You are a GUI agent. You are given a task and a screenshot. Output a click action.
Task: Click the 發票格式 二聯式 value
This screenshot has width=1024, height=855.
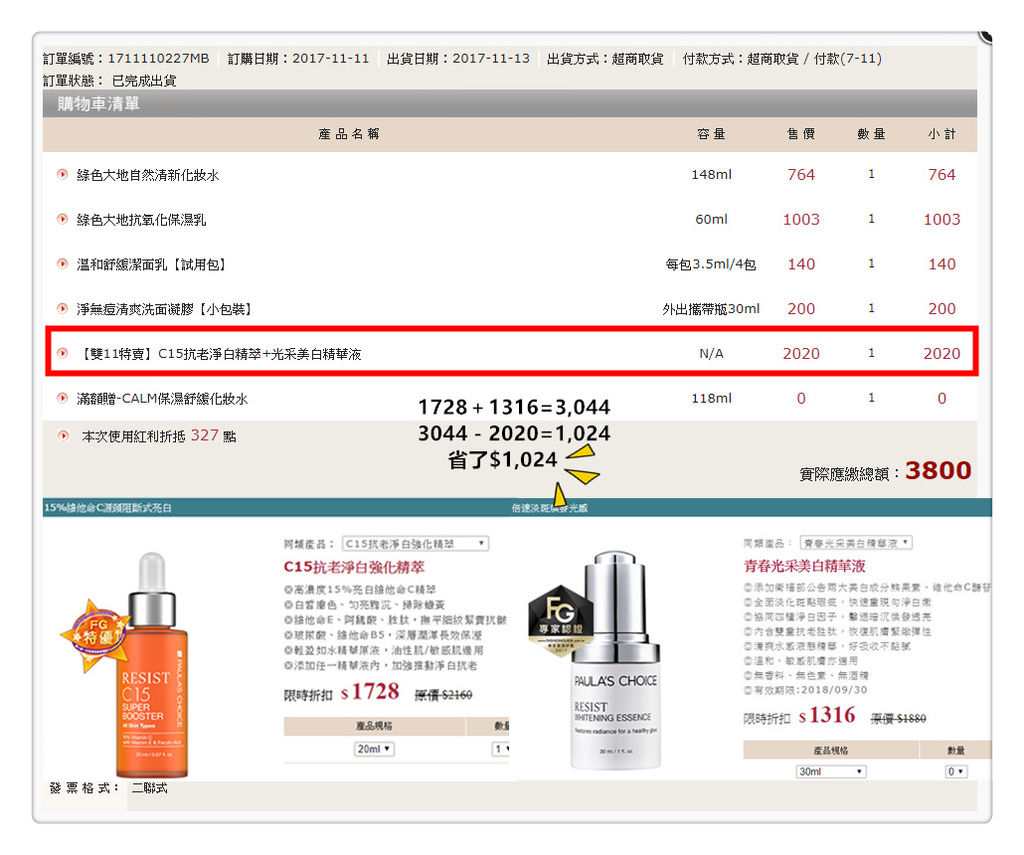[150, 788]
